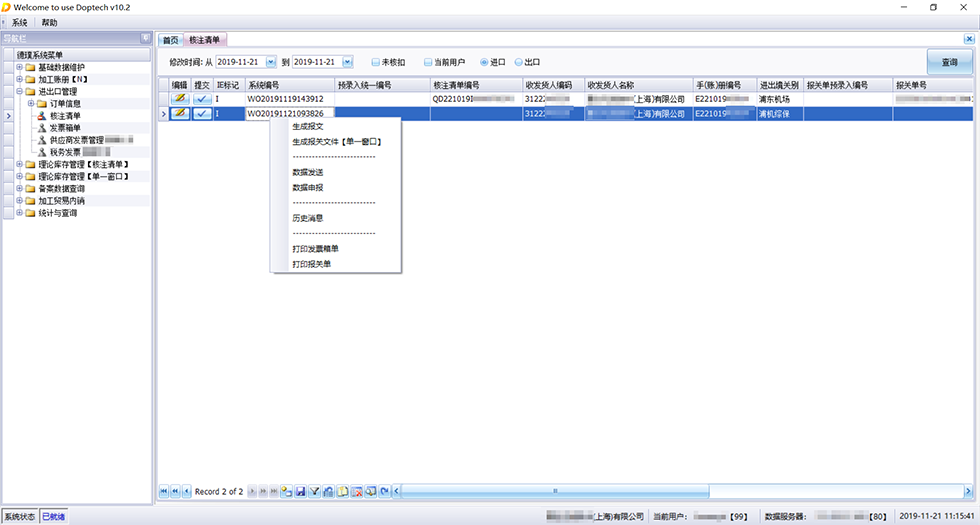The image size is (980, 525).
Task: Go to previous record in navigator
Action: click(187, 491)
